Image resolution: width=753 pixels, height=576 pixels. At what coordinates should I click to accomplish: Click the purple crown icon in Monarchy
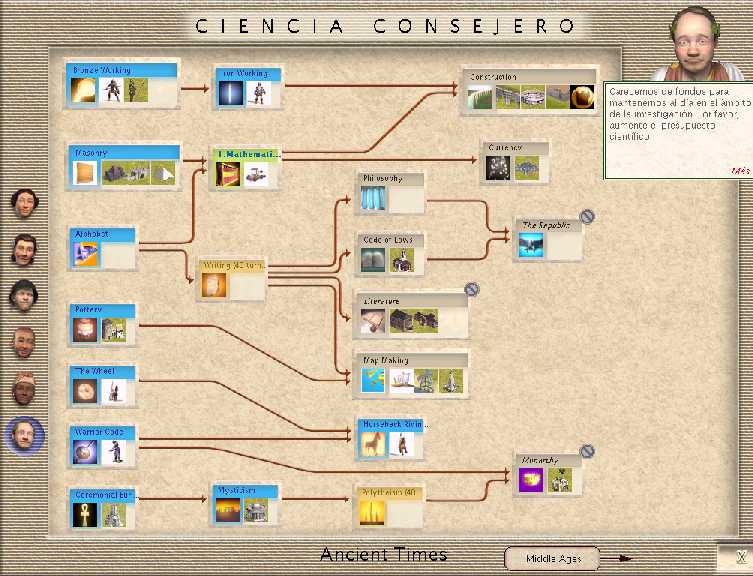pos(532,481)
